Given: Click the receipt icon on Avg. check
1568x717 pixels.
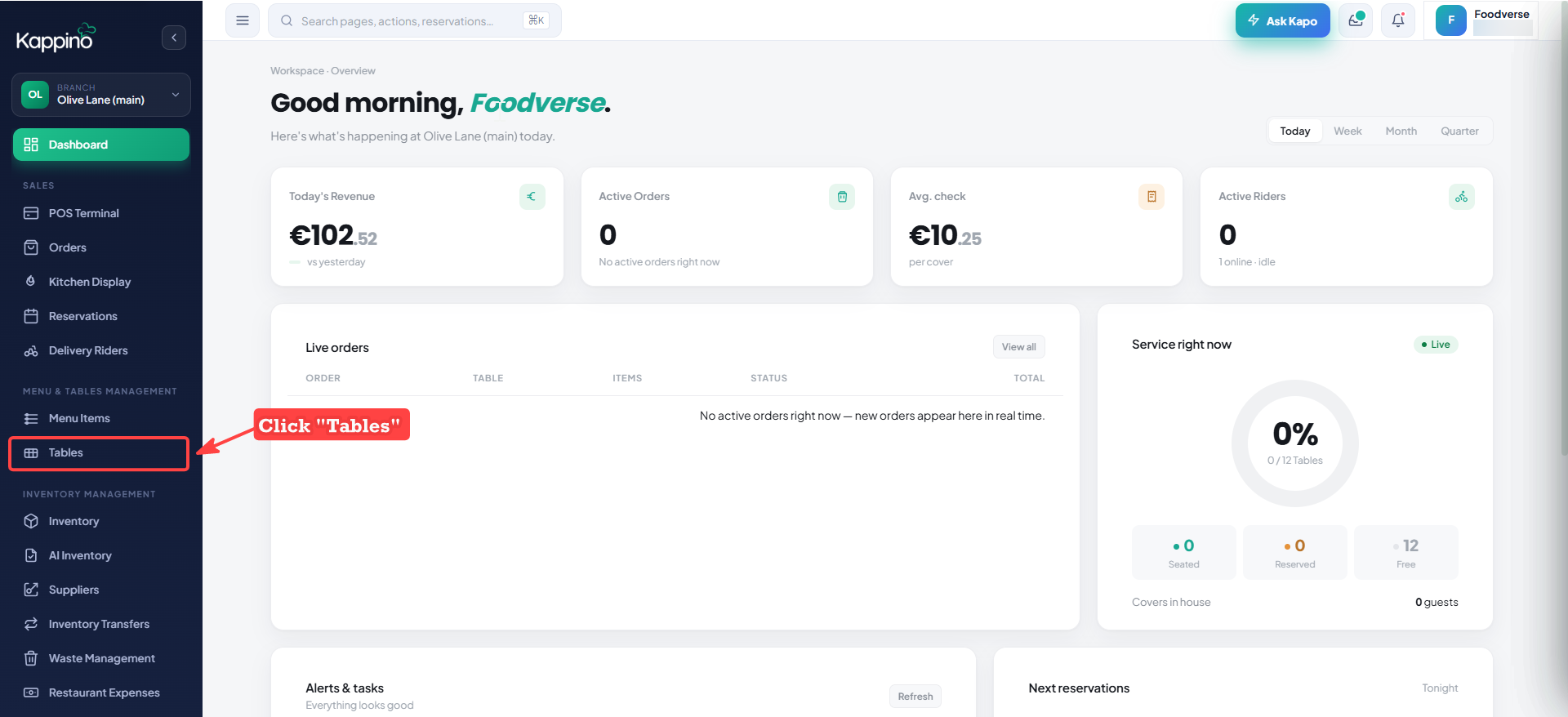Looking at the screenshot, I should (x=1151, y=197).
